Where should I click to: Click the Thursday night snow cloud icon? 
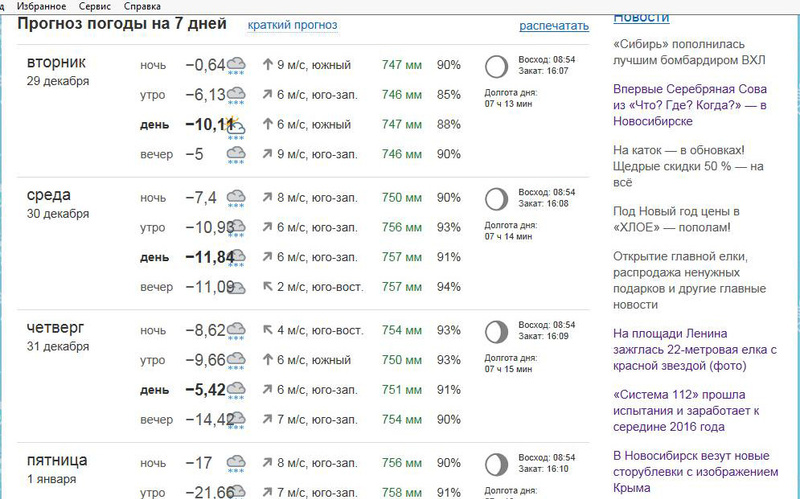tap(237, 331)
